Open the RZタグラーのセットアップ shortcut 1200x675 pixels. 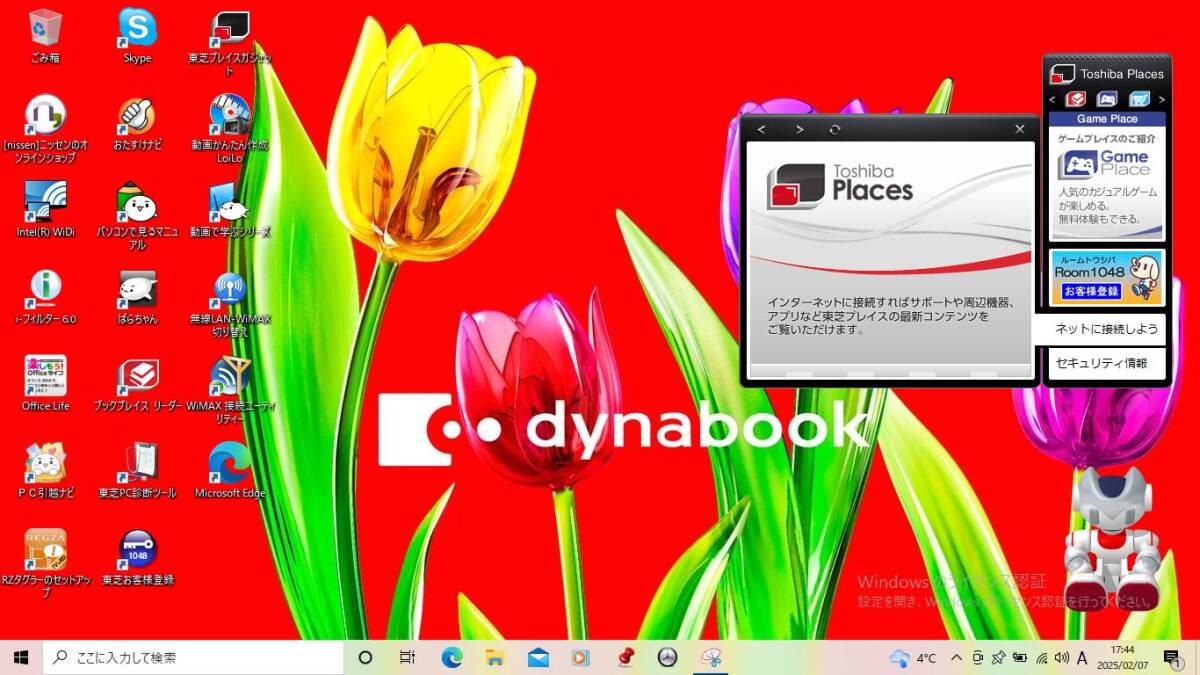coord(45,564)
